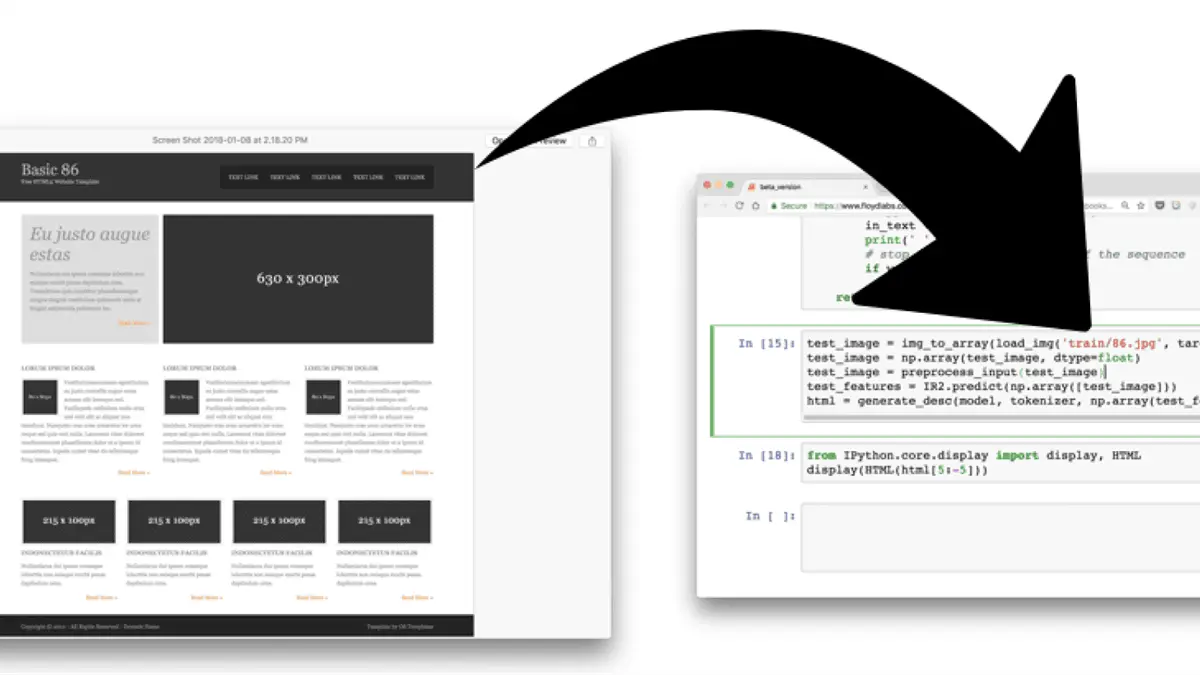This screenshot has height=675, width=1200.
Task: Click the first TEXT LINK in website navigation
Action: pyautogui.click(x=243, y=177)
